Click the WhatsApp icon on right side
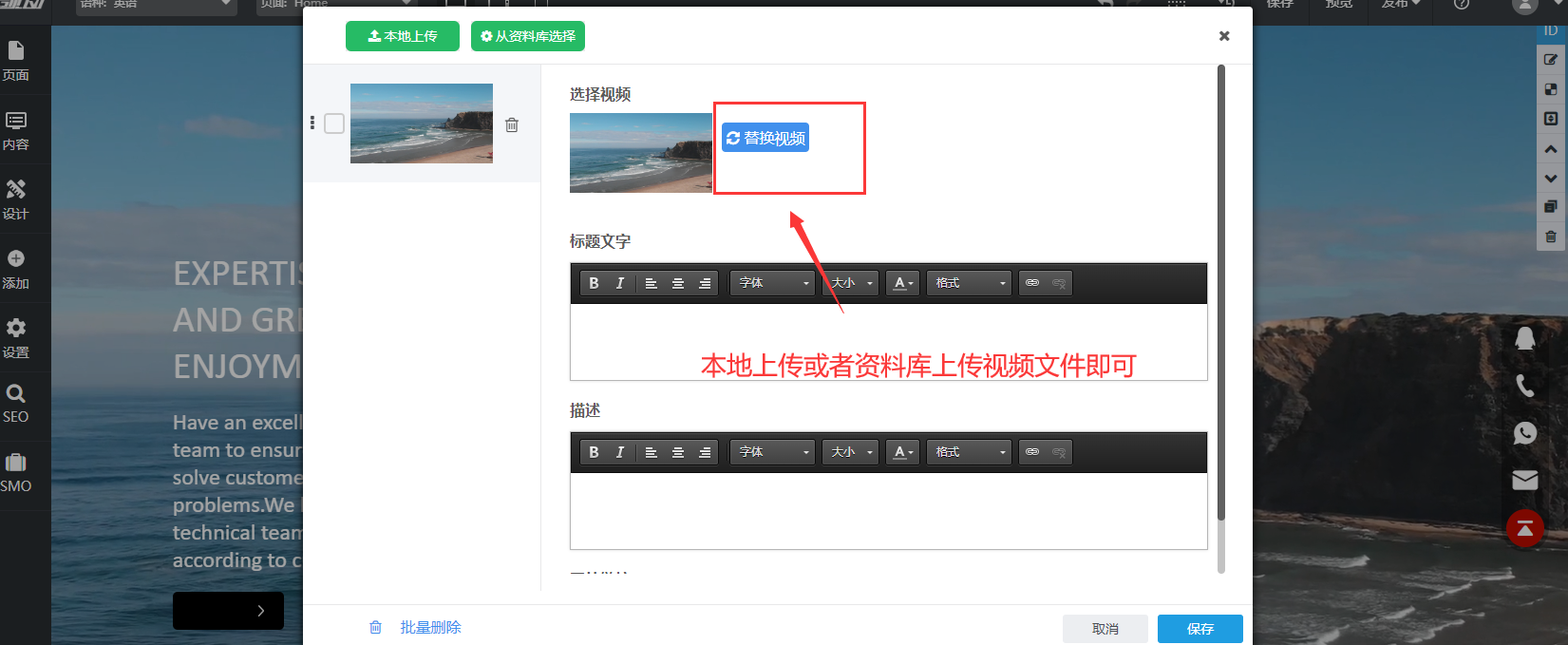Viewport: 1568px width, 645px height. pos(1524,433)
